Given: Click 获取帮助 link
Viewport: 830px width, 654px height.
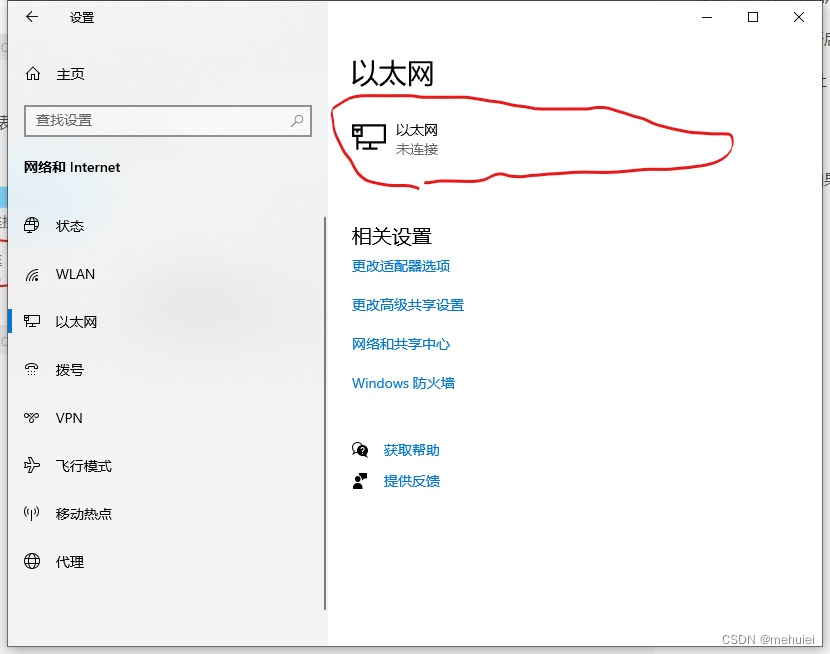Looking at the screenshot, I should 411,450.
